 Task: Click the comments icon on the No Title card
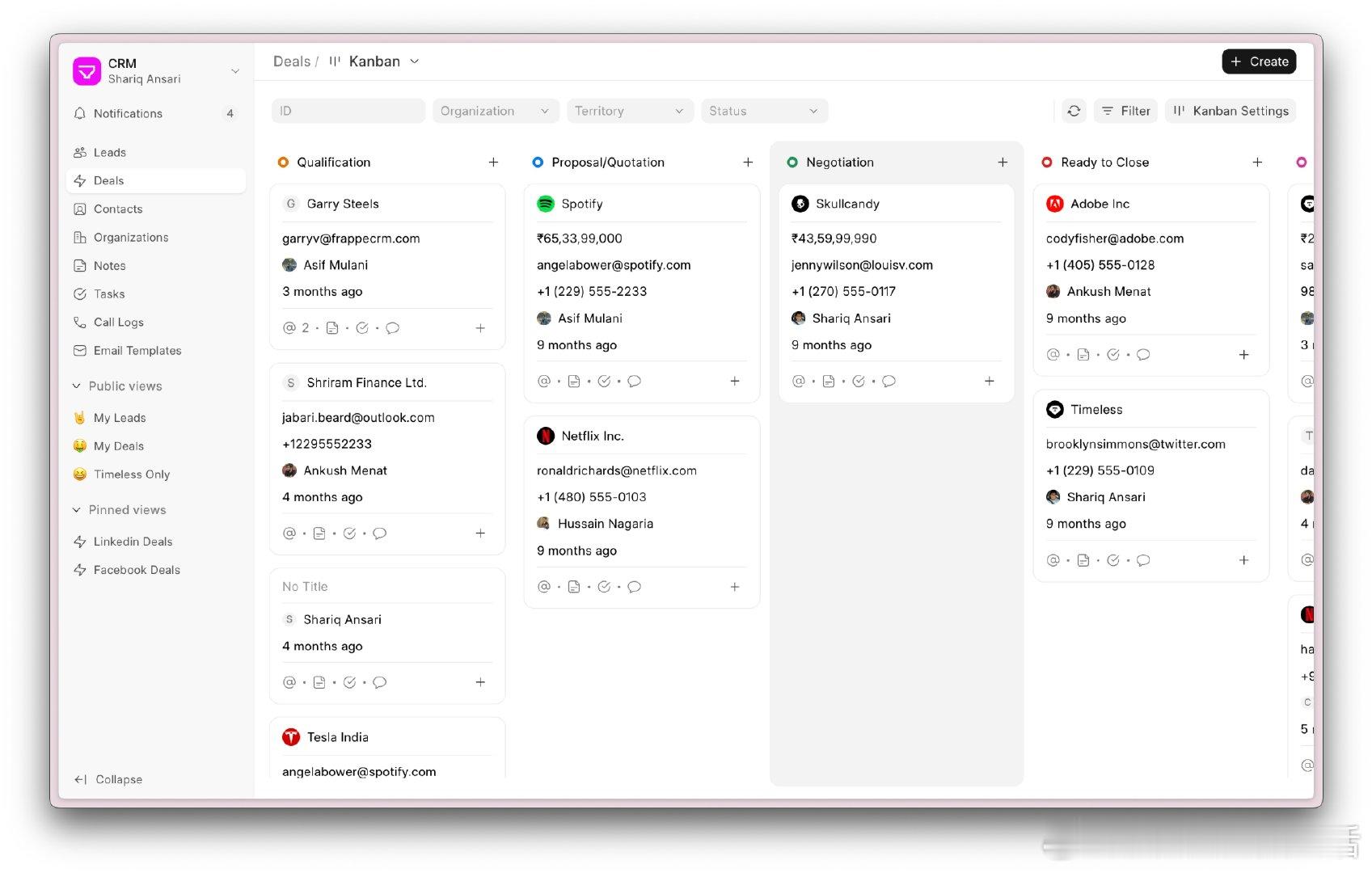(x=380, y=682)
